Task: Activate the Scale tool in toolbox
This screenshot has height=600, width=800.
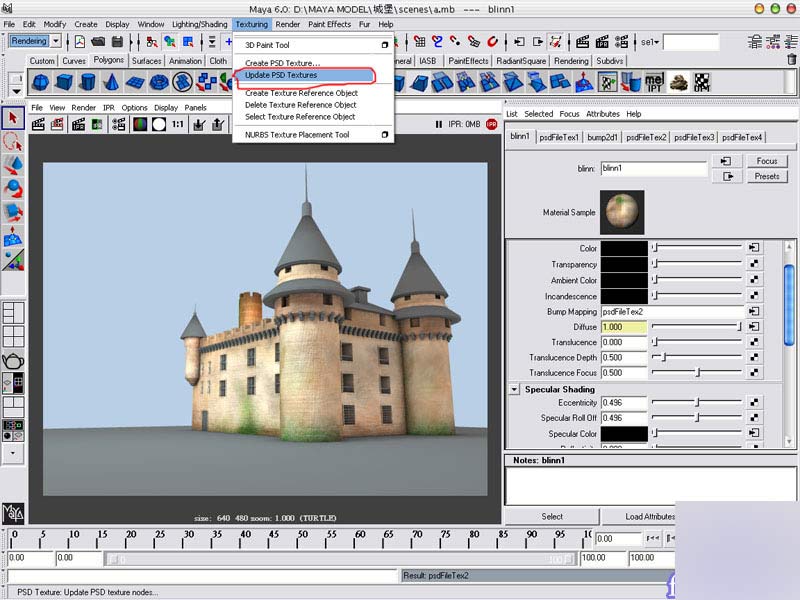Action: [x=13, y=212]
